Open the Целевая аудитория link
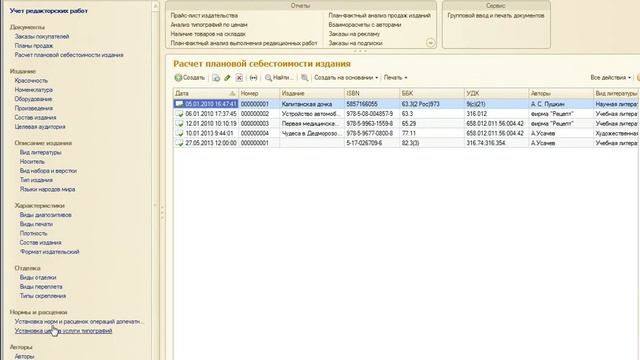Viewport: 640px width, 360px height. coord(40,127)
